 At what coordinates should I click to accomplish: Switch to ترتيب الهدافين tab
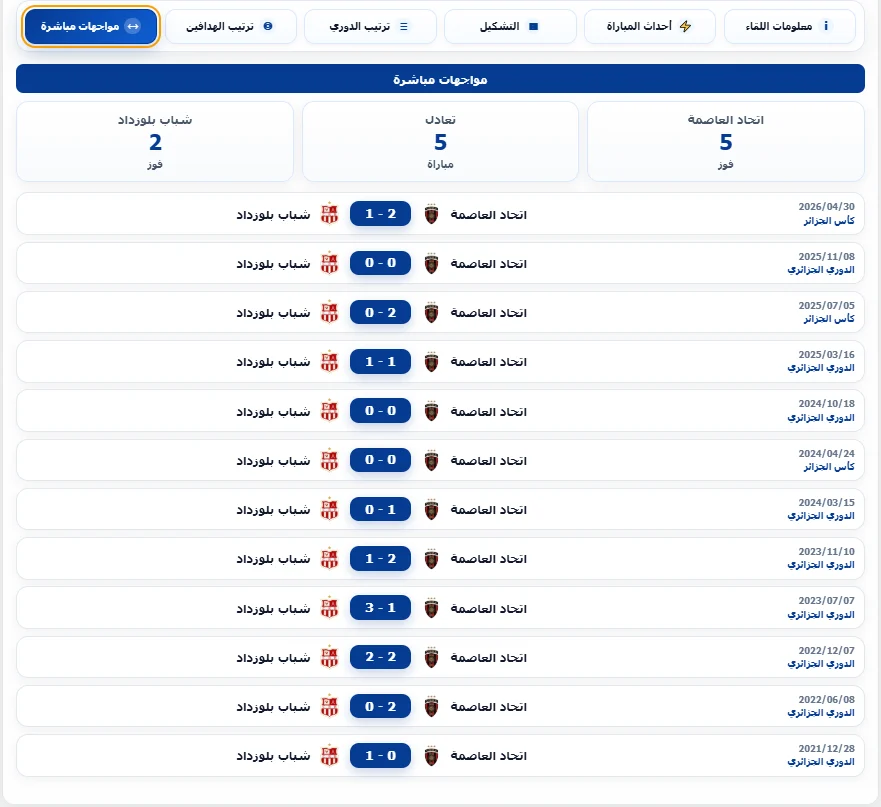pos(230,26)
